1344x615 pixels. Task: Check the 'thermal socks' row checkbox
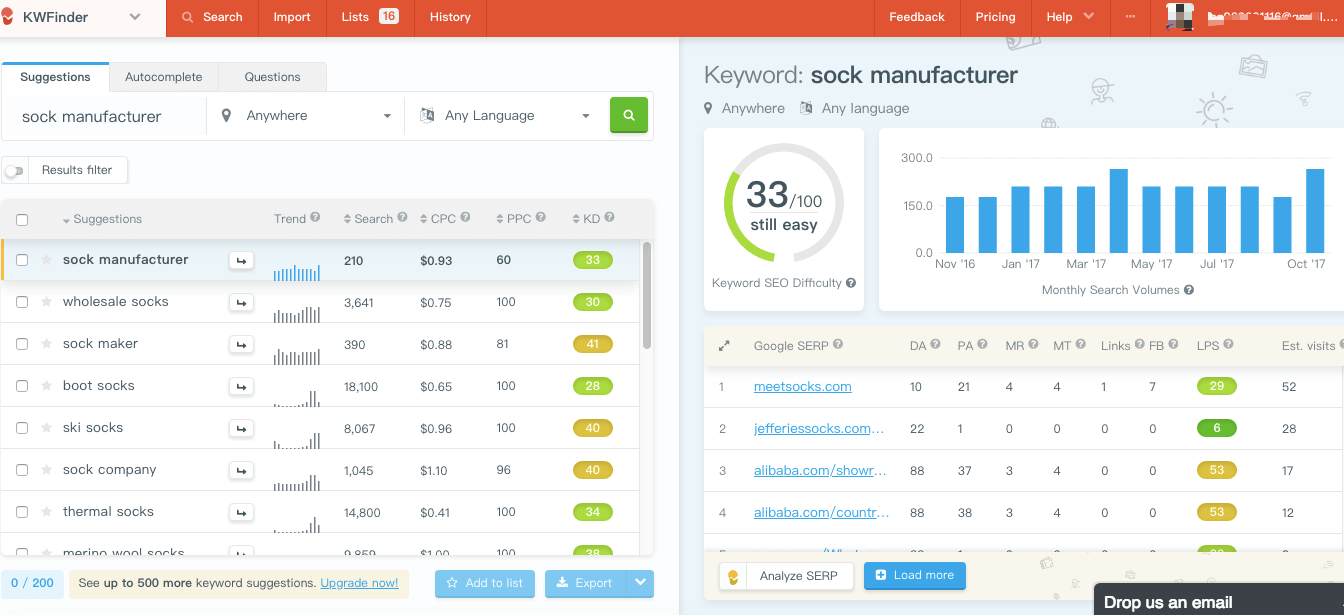(22, 512)
